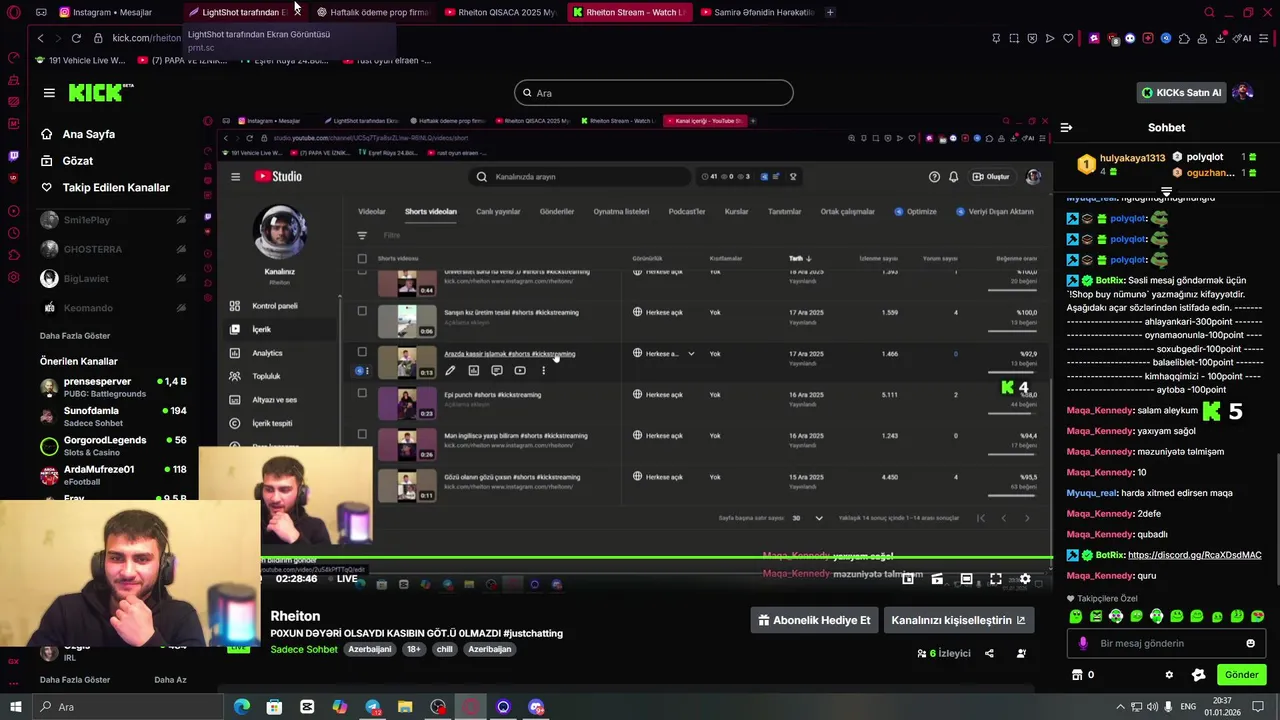Toggle notifications for GHOSTERRA channel

point(181,249)
